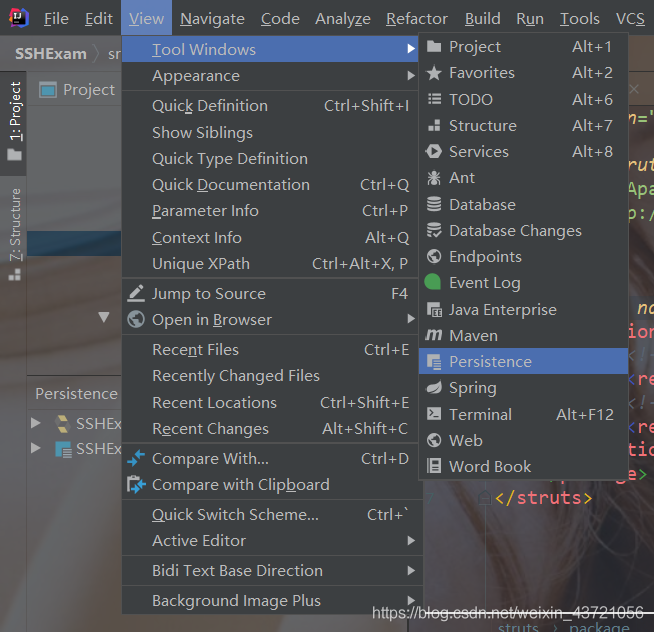Open the Navigate menu

(212, 19)
